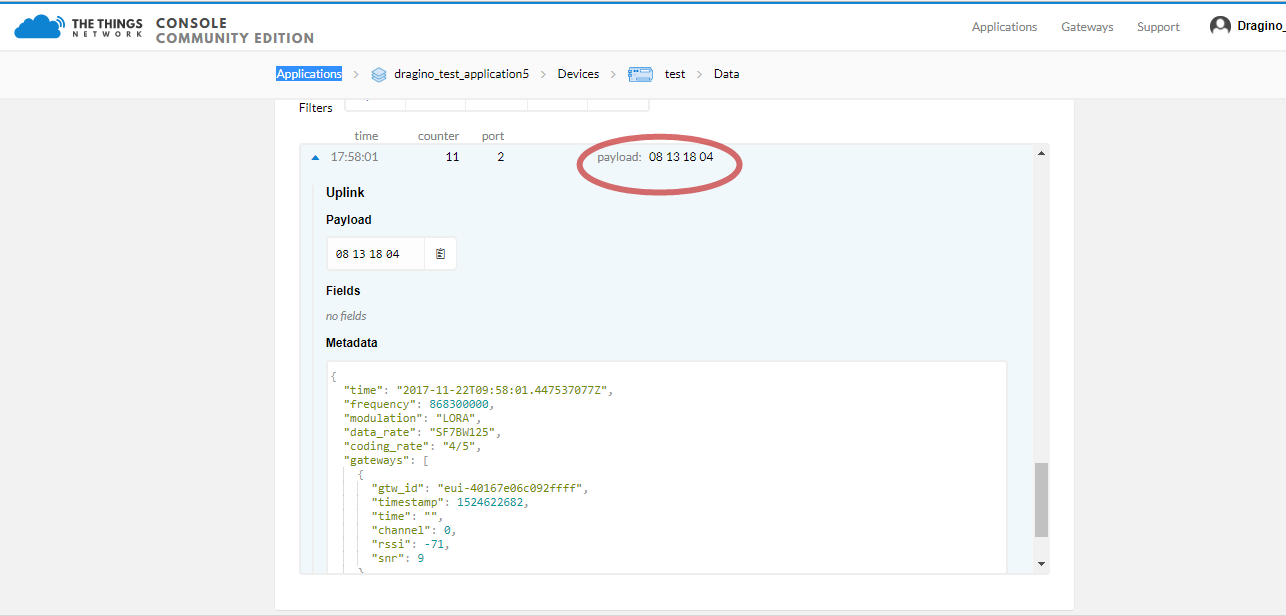
Task: Click the counter value 11
Action: coord(452,157)
